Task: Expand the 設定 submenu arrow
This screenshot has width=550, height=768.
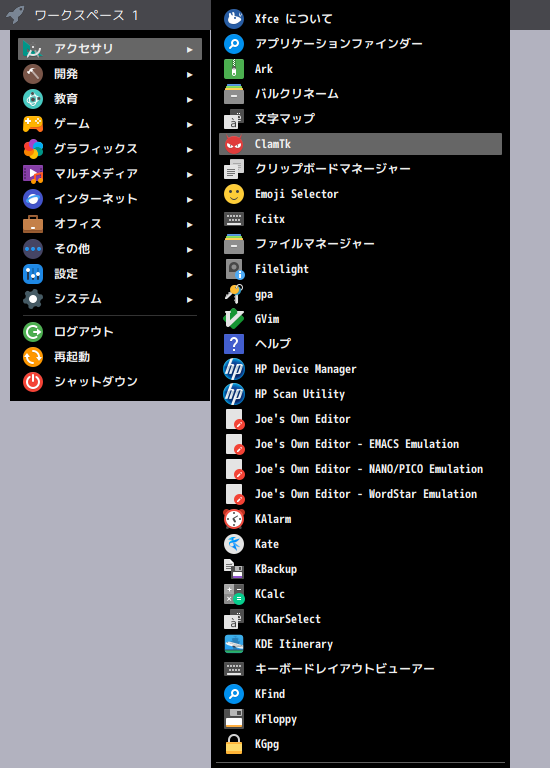Action: (190, 274)
